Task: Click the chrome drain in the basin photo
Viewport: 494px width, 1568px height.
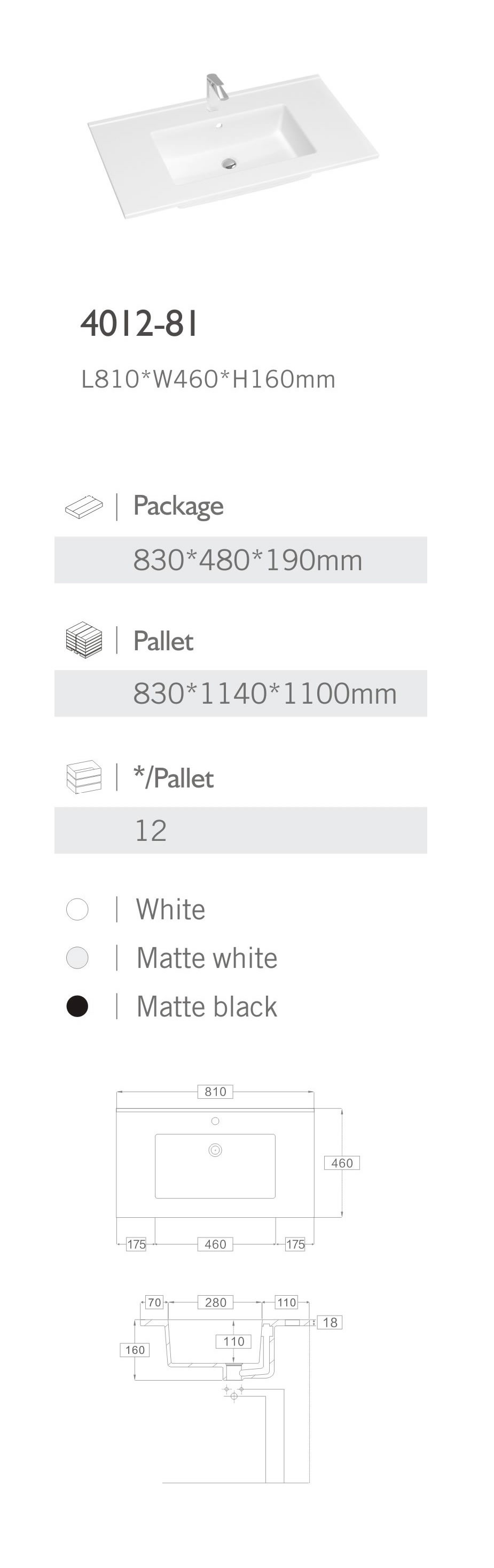Action: pos(230,162)
